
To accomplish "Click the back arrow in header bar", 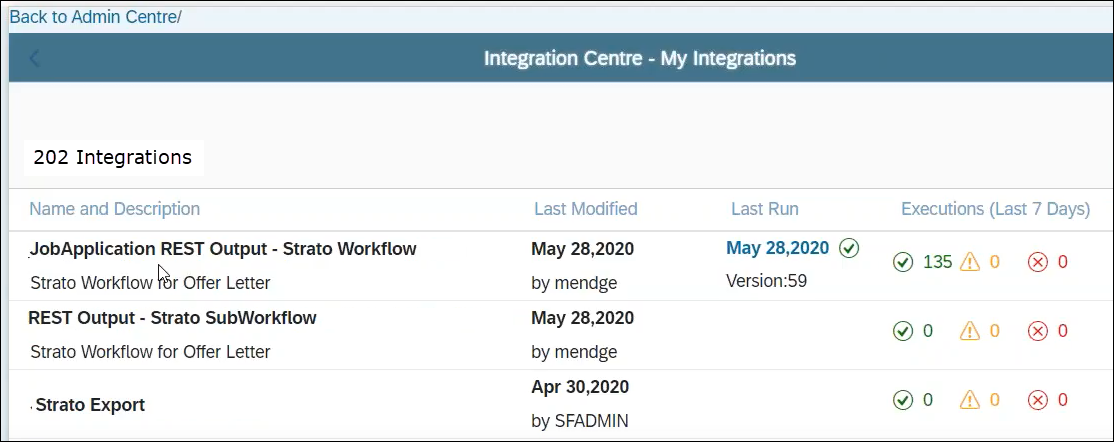I will tap(35, 59).
